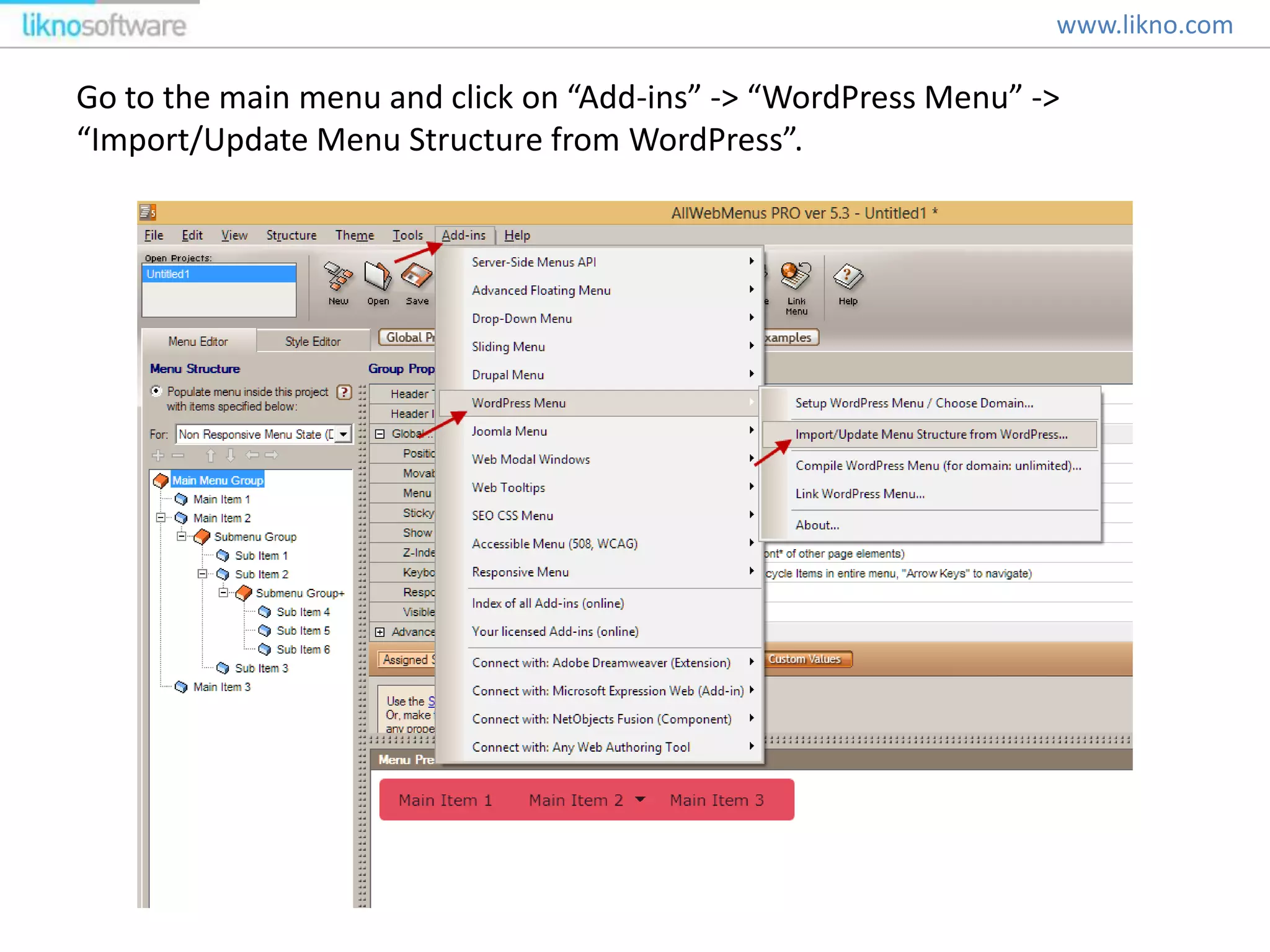
Task: Click the Custom Values button
Action: coord(807,659)
